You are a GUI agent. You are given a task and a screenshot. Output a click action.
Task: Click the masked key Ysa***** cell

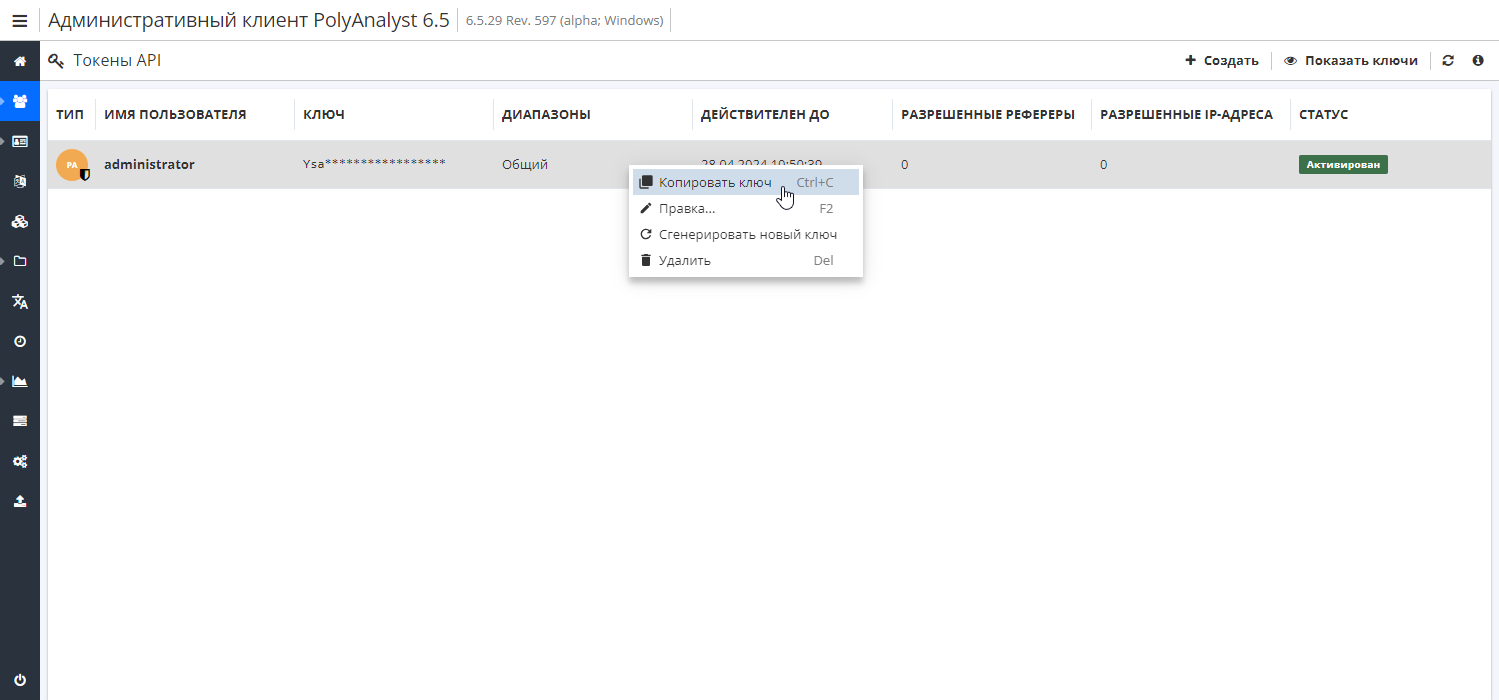click(x=374, y=164)
